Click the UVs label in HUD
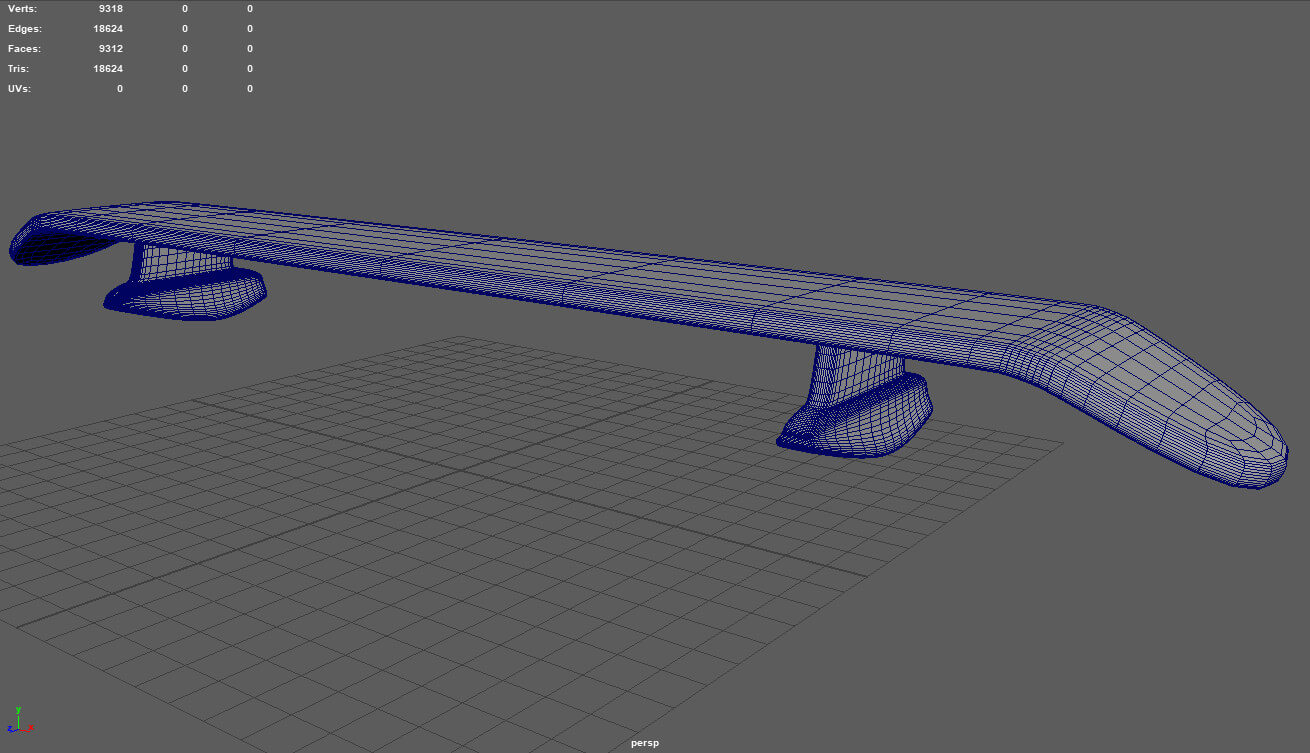The height and width of the screenshot is (753, 1310). [x=19, y=89]
